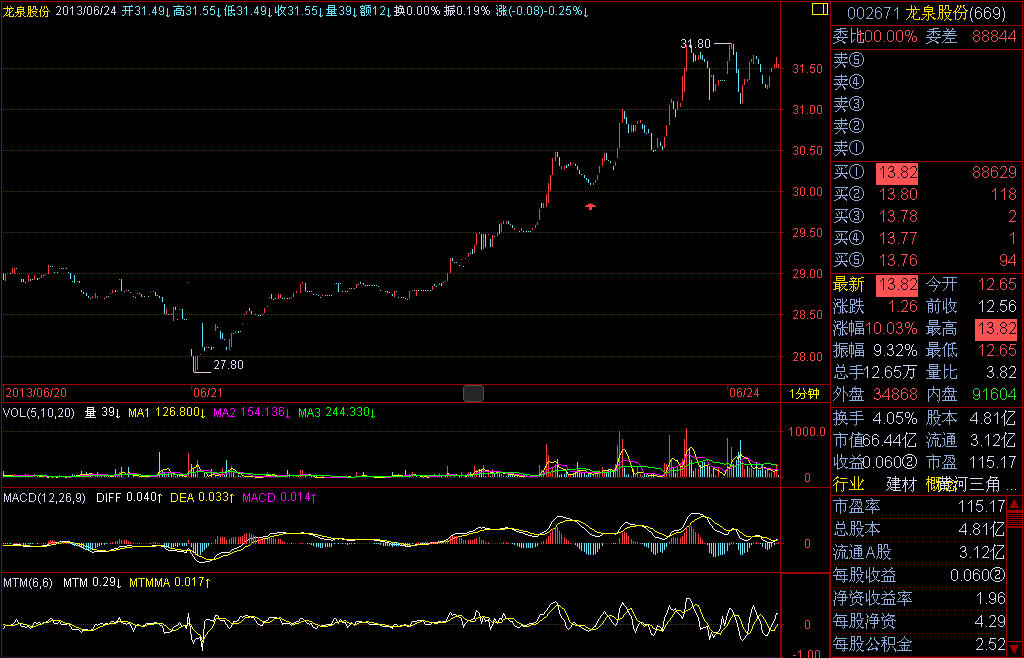Click the 买① bid price 13.82

(896, 173)
